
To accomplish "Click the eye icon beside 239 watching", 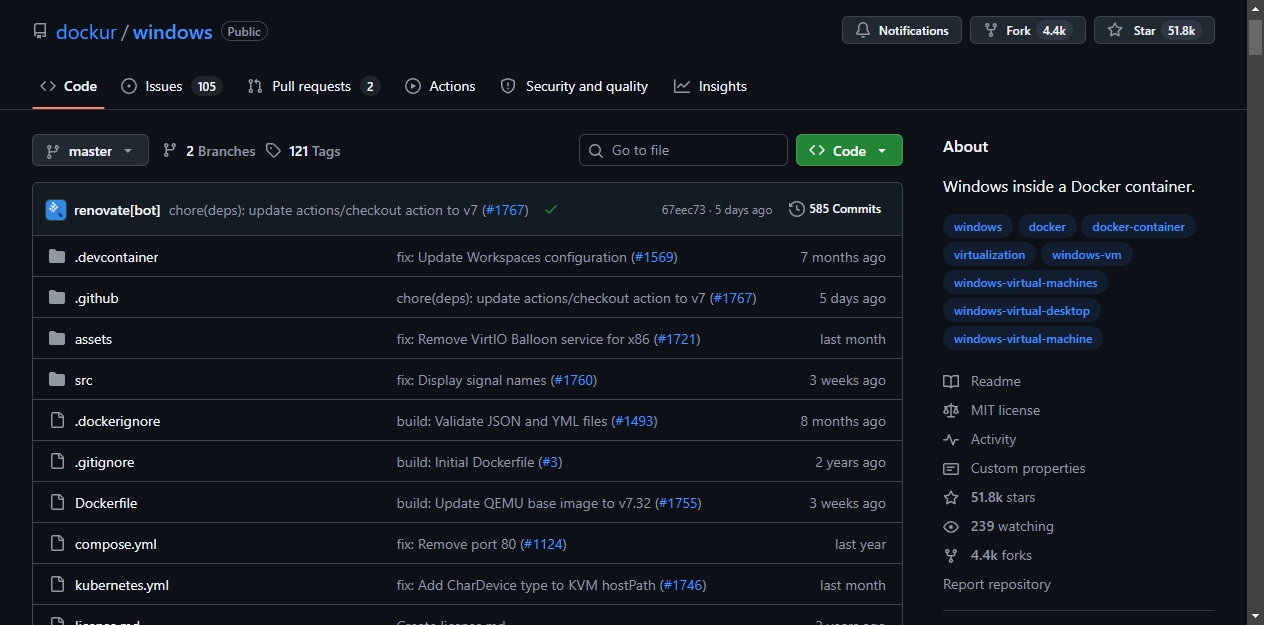I will [951, 526].
